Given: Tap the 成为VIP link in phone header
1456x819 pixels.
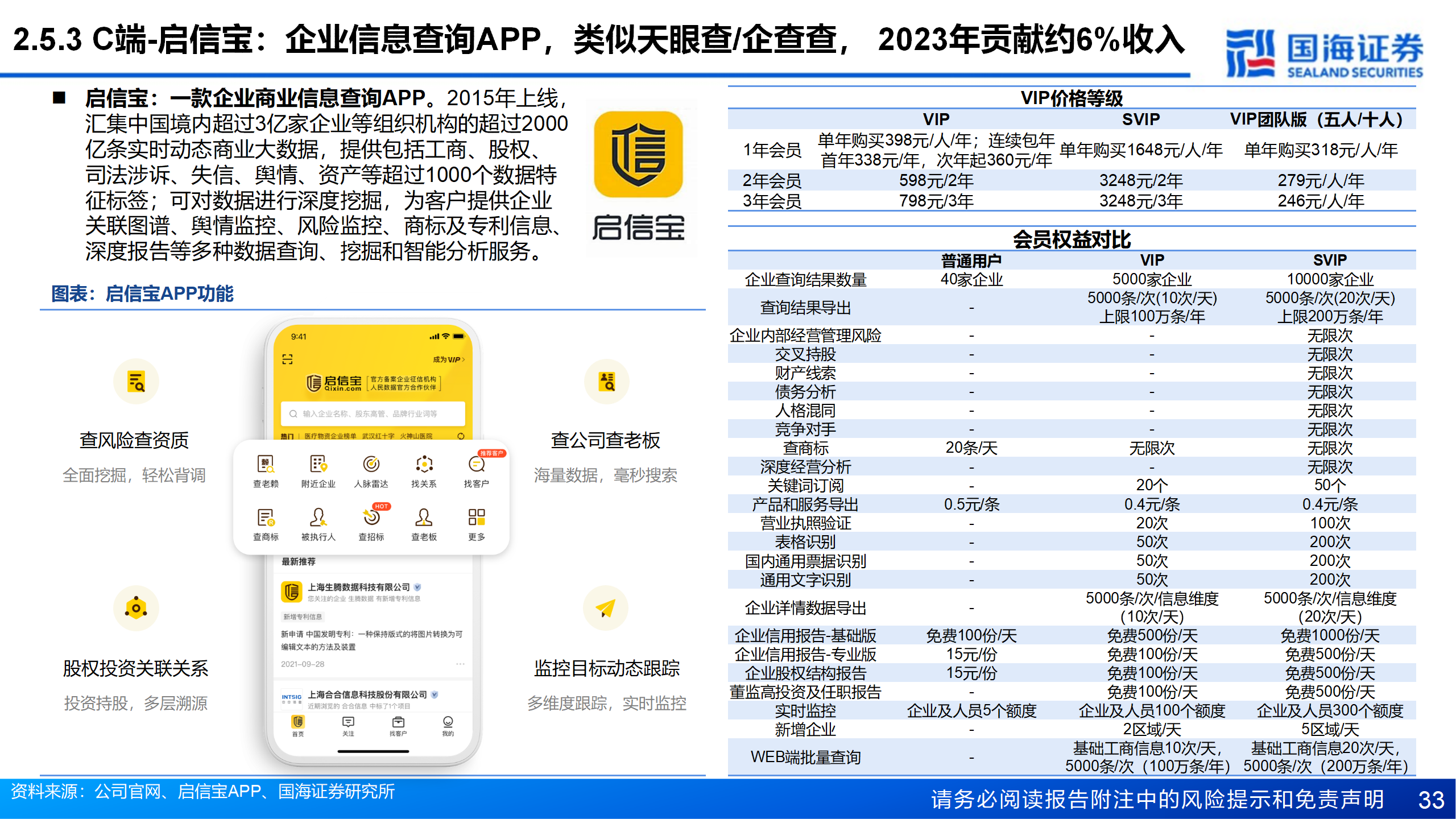Looking at the screenshot, I should [449, 359].
